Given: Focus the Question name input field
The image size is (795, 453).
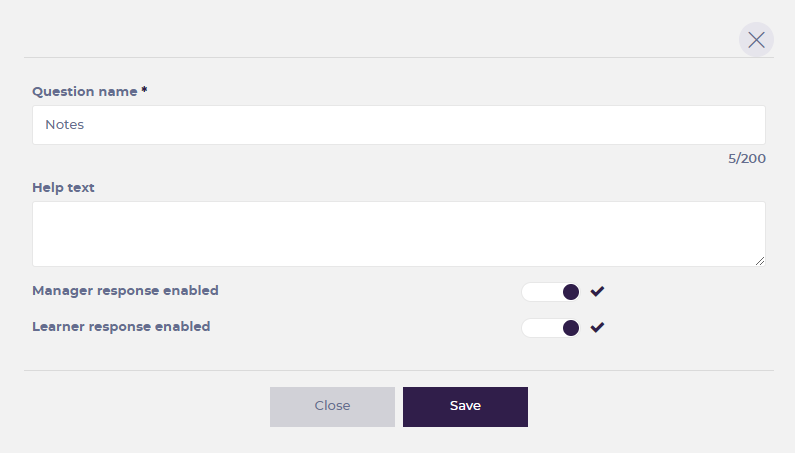Looking at the screenshot, I should point(399,125).
